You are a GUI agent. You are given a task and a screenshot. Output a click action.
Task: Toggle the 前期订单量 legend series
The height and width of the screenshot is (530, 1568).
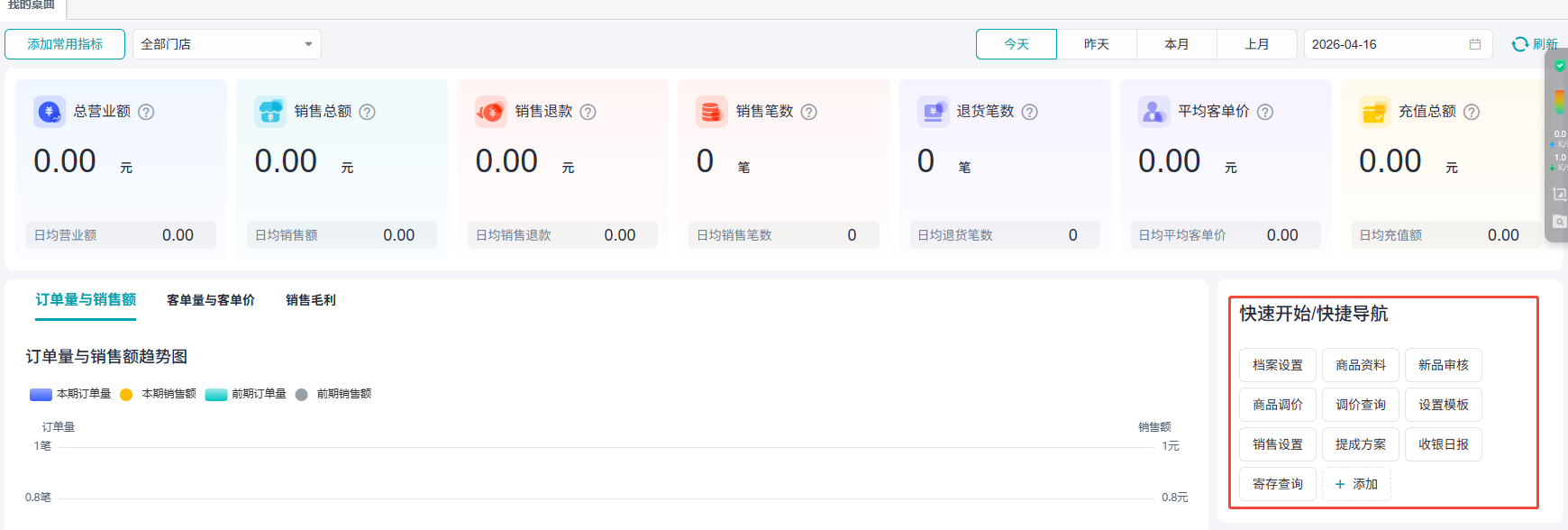[216, 394]
